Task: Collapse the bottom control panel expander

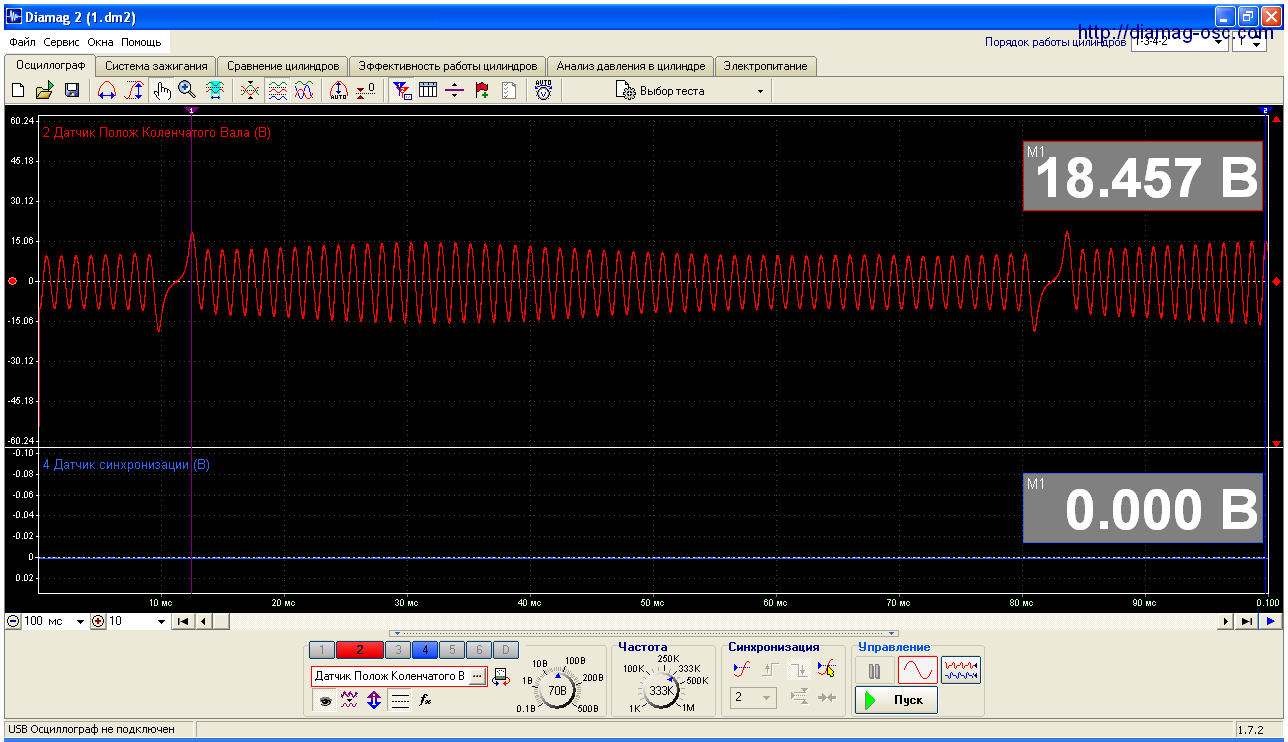Action: coord(644,633)
